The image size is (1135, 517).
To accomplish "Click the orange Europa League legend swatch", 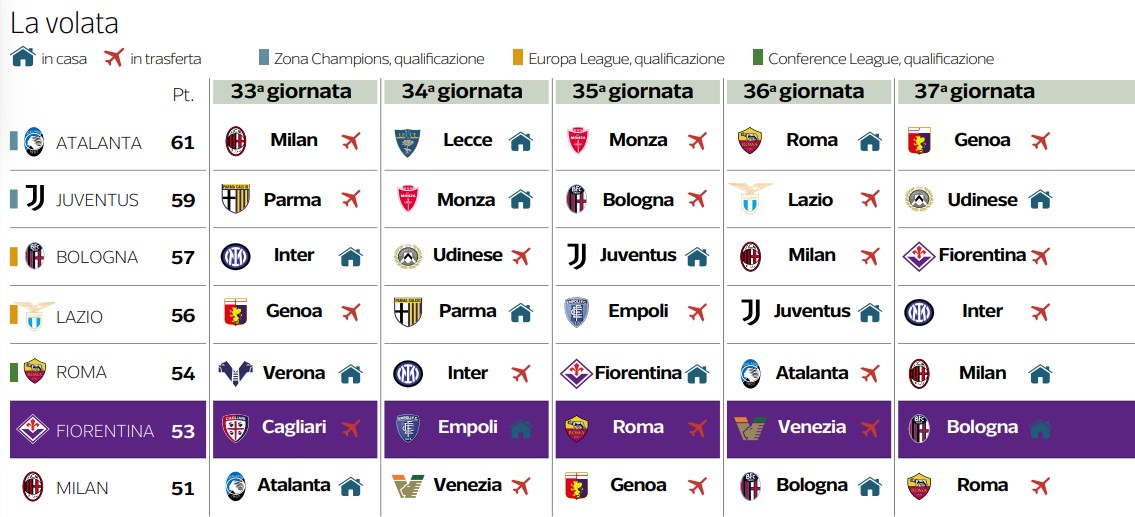I will tap(518, 57).
